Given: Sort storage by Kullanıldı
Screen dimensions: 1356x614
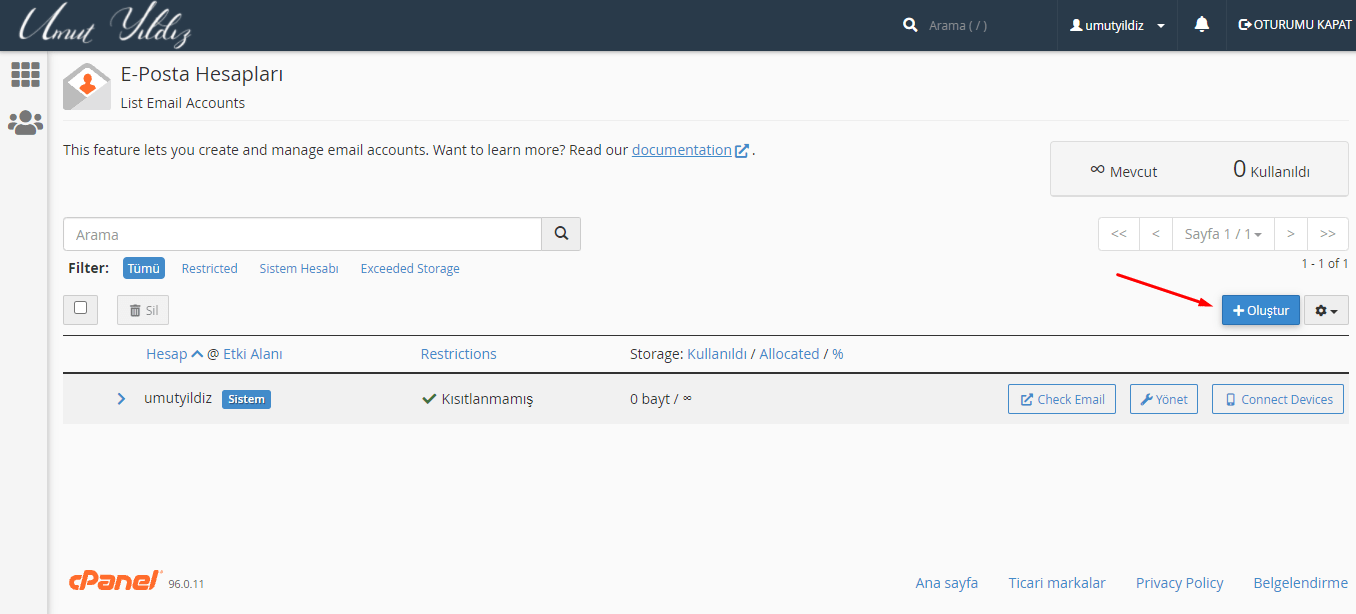Looking at the screenshot, I should 717,354.
